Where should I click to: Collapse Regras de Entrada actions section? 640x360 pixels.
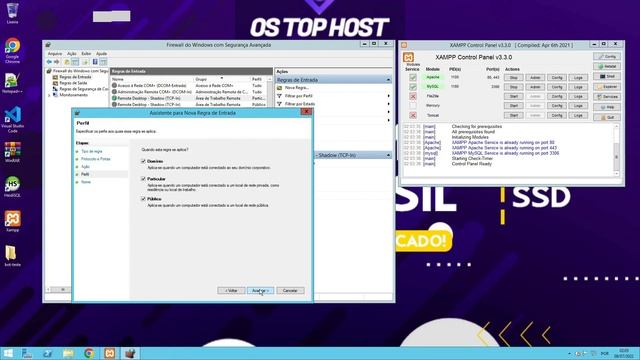[x=388, y=80]
